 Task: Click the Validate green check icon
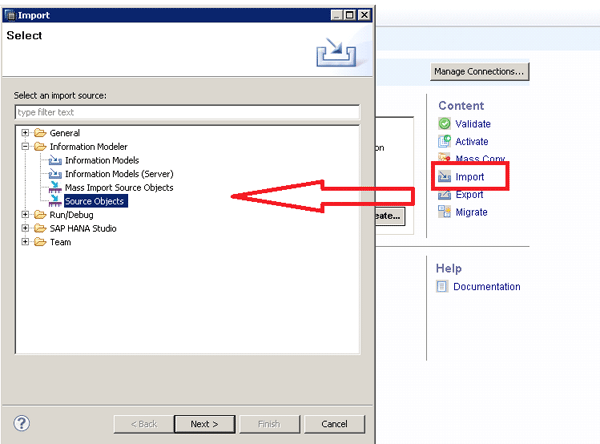tap(444, 124)
